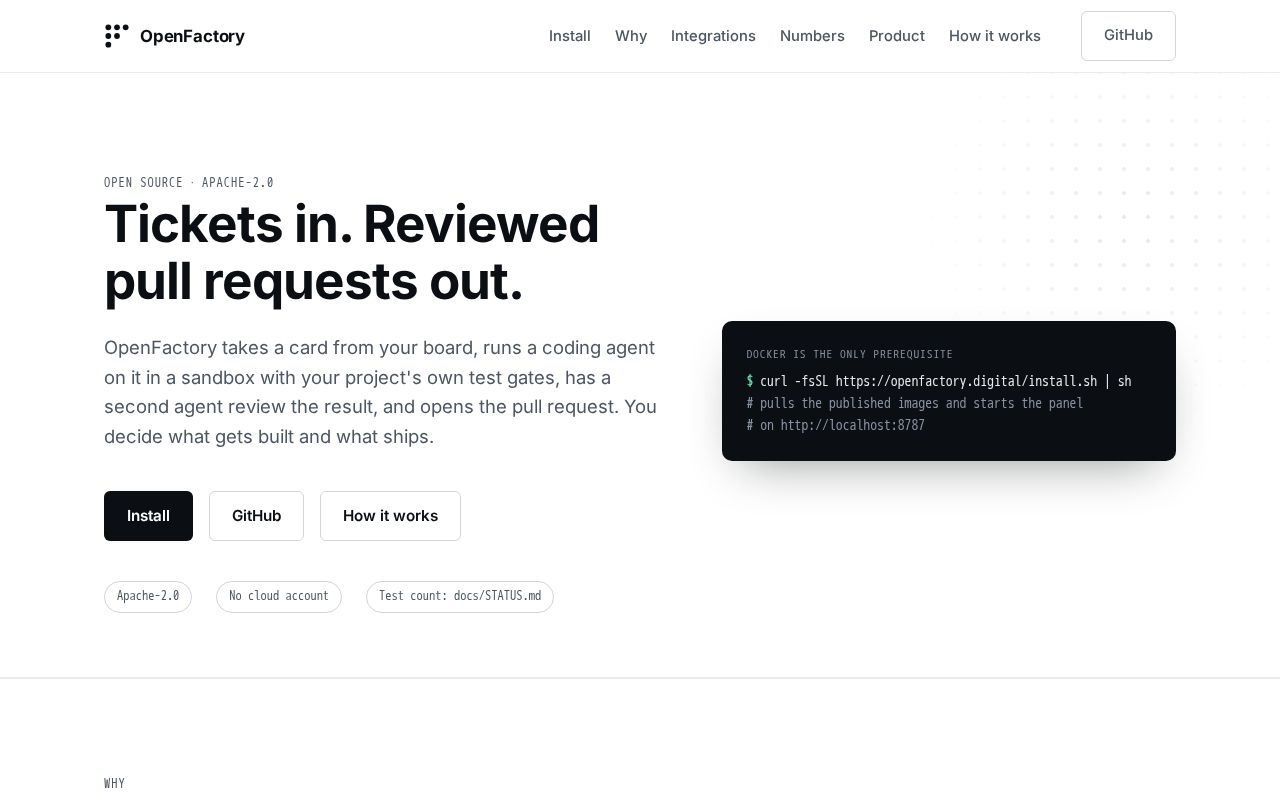This screenshot has height=800, width=1280.
Task: Click the No cloud account badge
Action: point(279,597)
